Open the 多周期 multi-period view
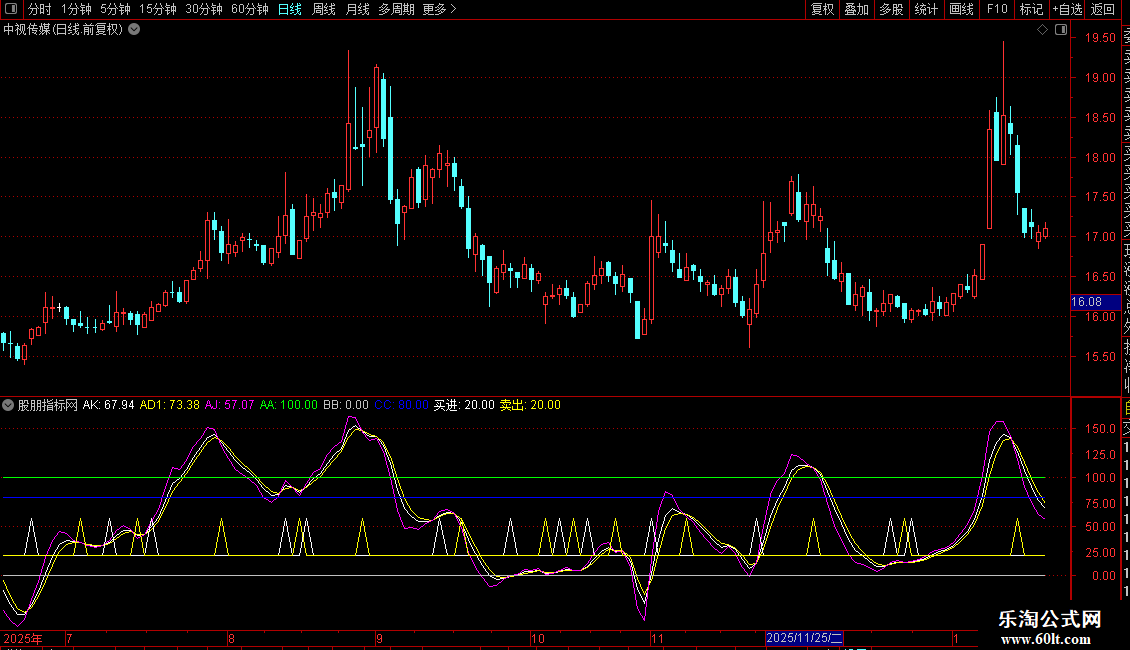The image size is (1130, 650). (397, 9)
